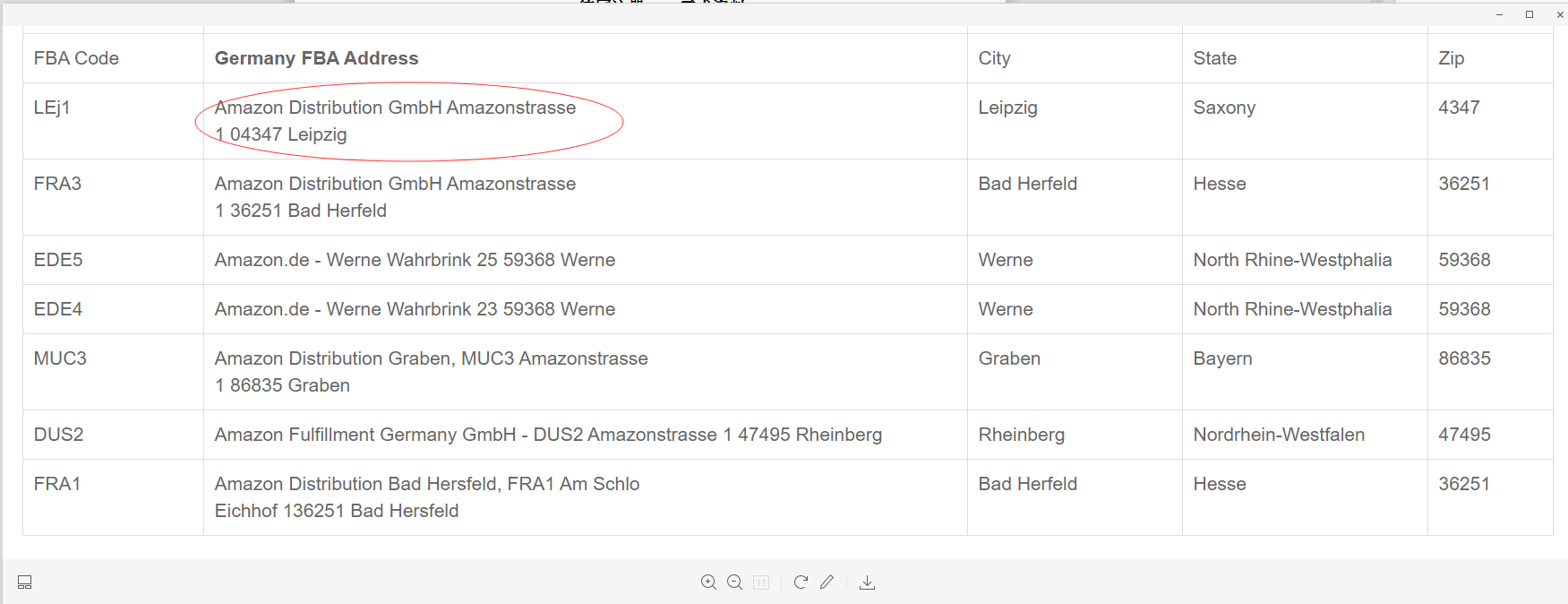Viewport: 1568px width, 604px height.
Task: Rotate the image clockwise
Action: pyautogui.click(x=801, y=582)
